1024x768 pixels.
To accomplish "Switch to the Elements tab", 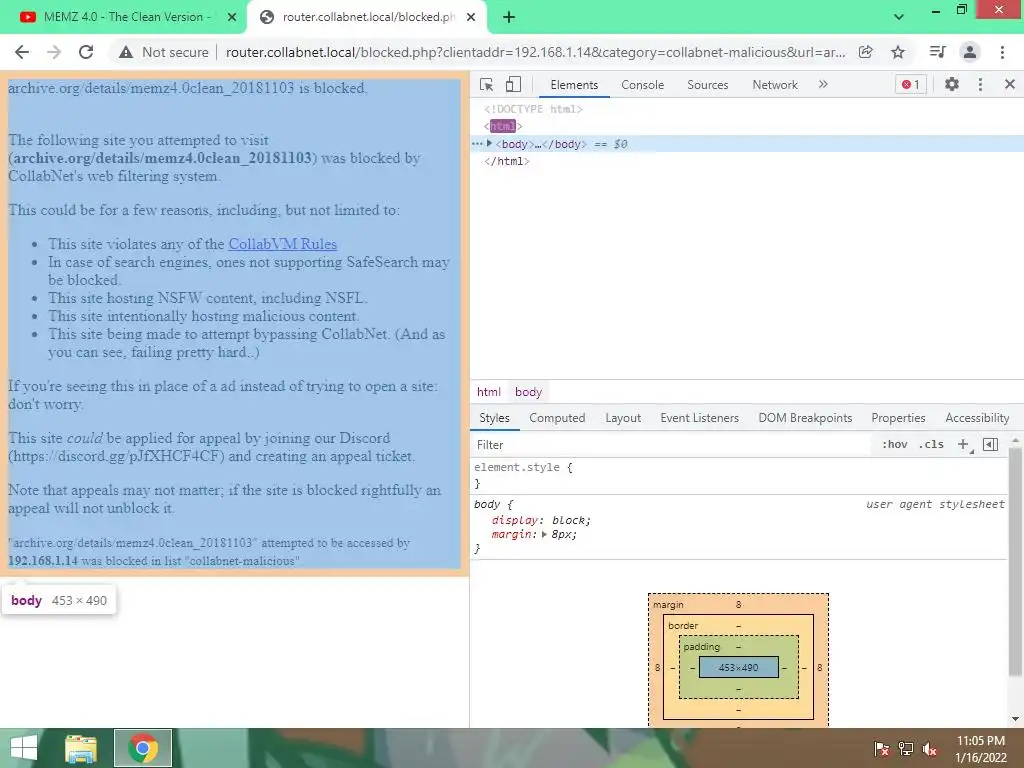I will tap(574, 85).
